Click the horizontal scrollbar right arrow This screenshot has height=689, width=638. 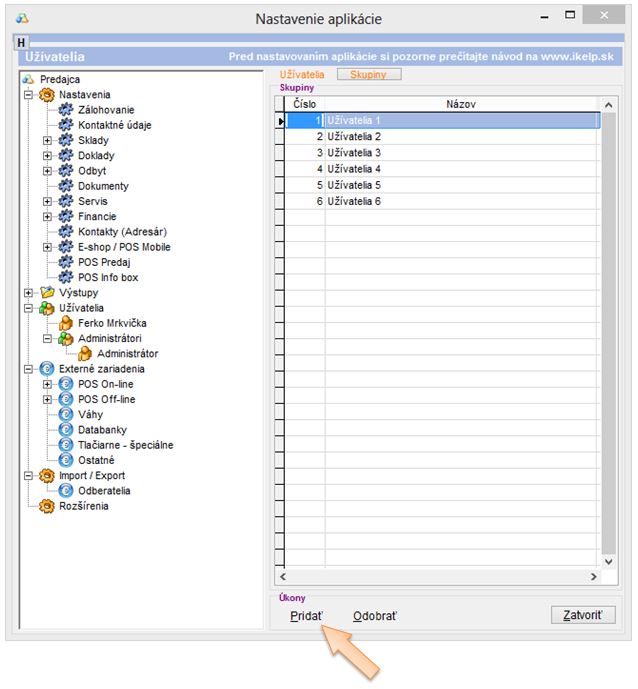click(x=595, y=577)
